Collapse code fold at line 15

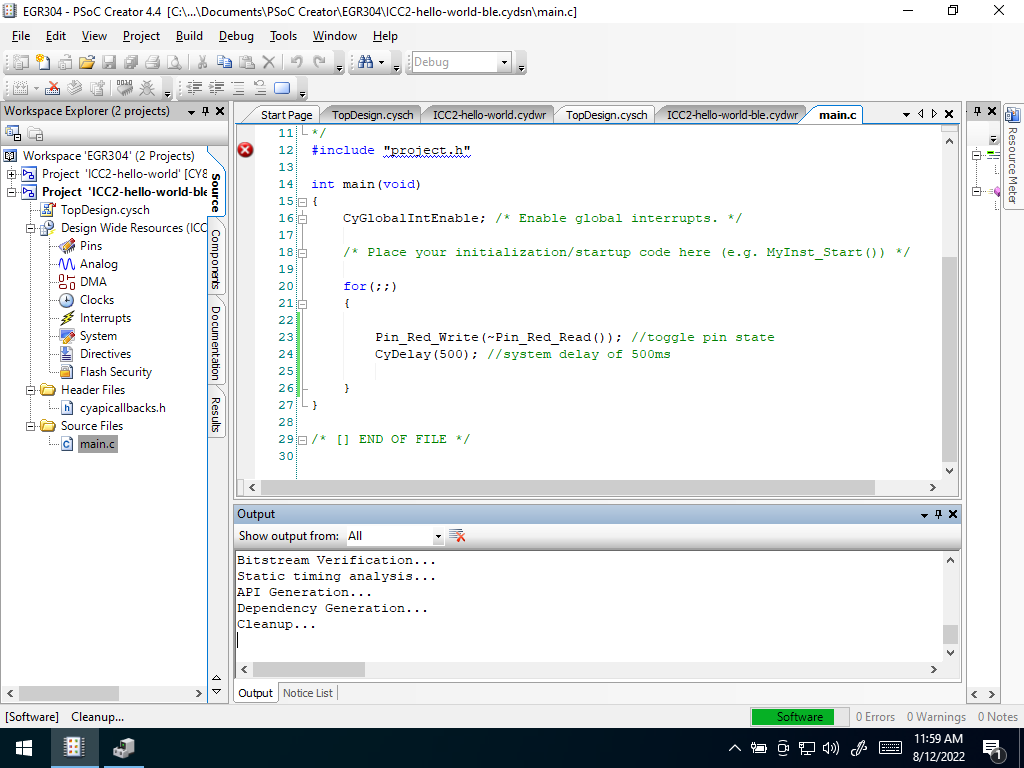(302, 202)
